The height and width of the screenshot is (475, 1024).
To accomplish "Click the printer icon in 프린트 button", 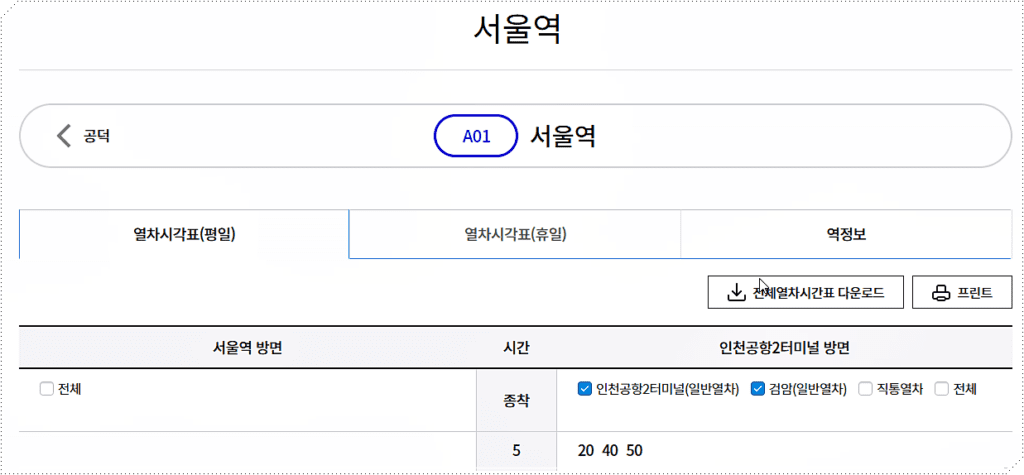I will [940, 293].
